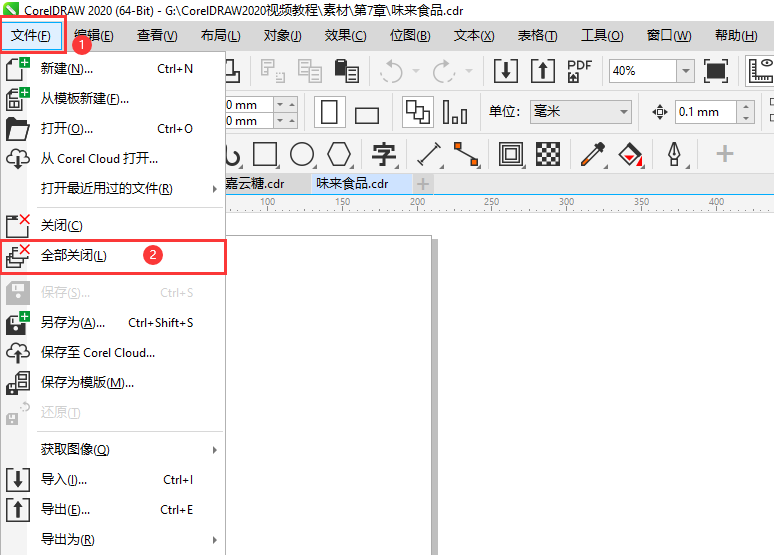Choose 关闭(C) menu entry

pos(113,226)
